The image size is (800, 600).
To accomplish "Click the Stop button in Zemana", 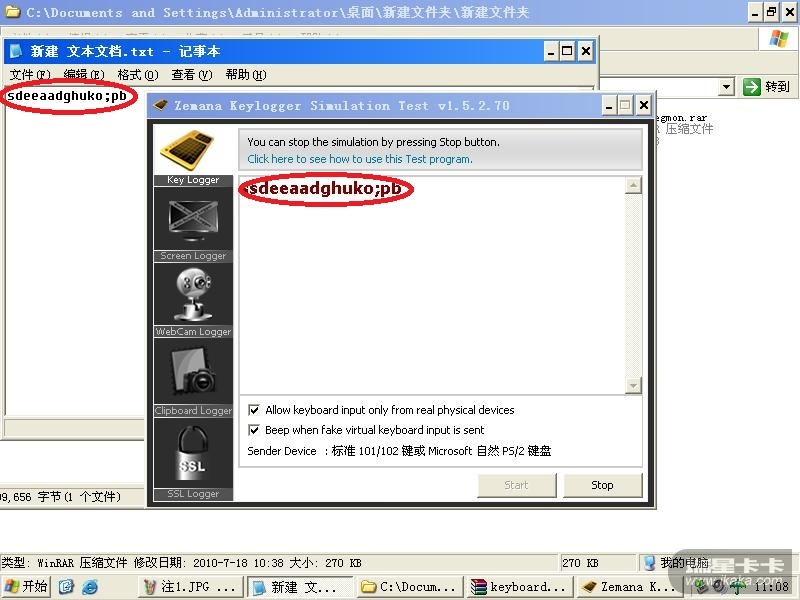I will tap(602, 485).
